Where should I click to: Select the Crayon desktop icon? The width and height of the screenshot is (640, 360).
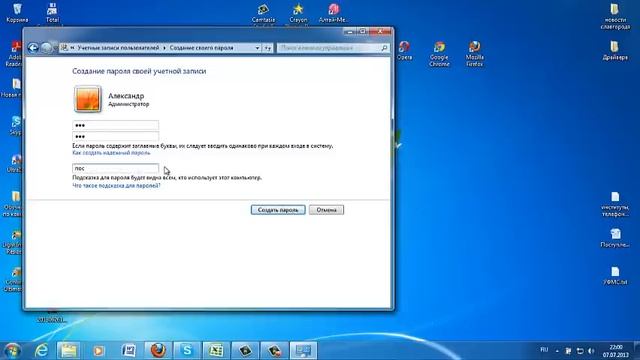[298, 13]
